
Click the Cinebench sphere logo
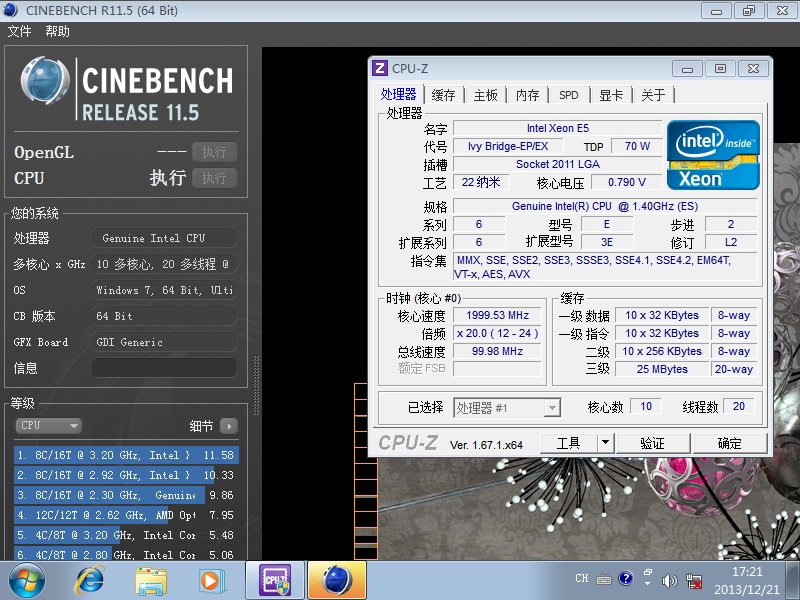tap(45, 81)
